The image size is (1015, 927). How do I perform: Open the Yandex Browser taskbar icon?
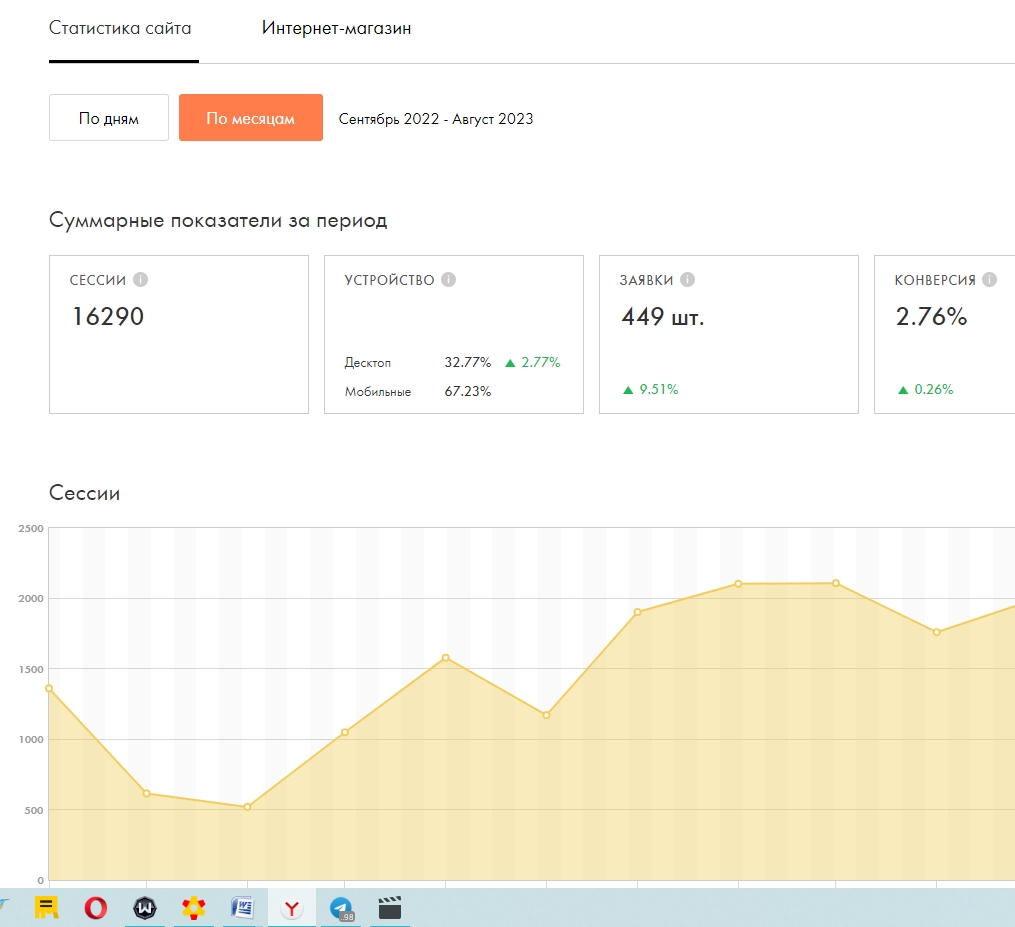point(292,908)
